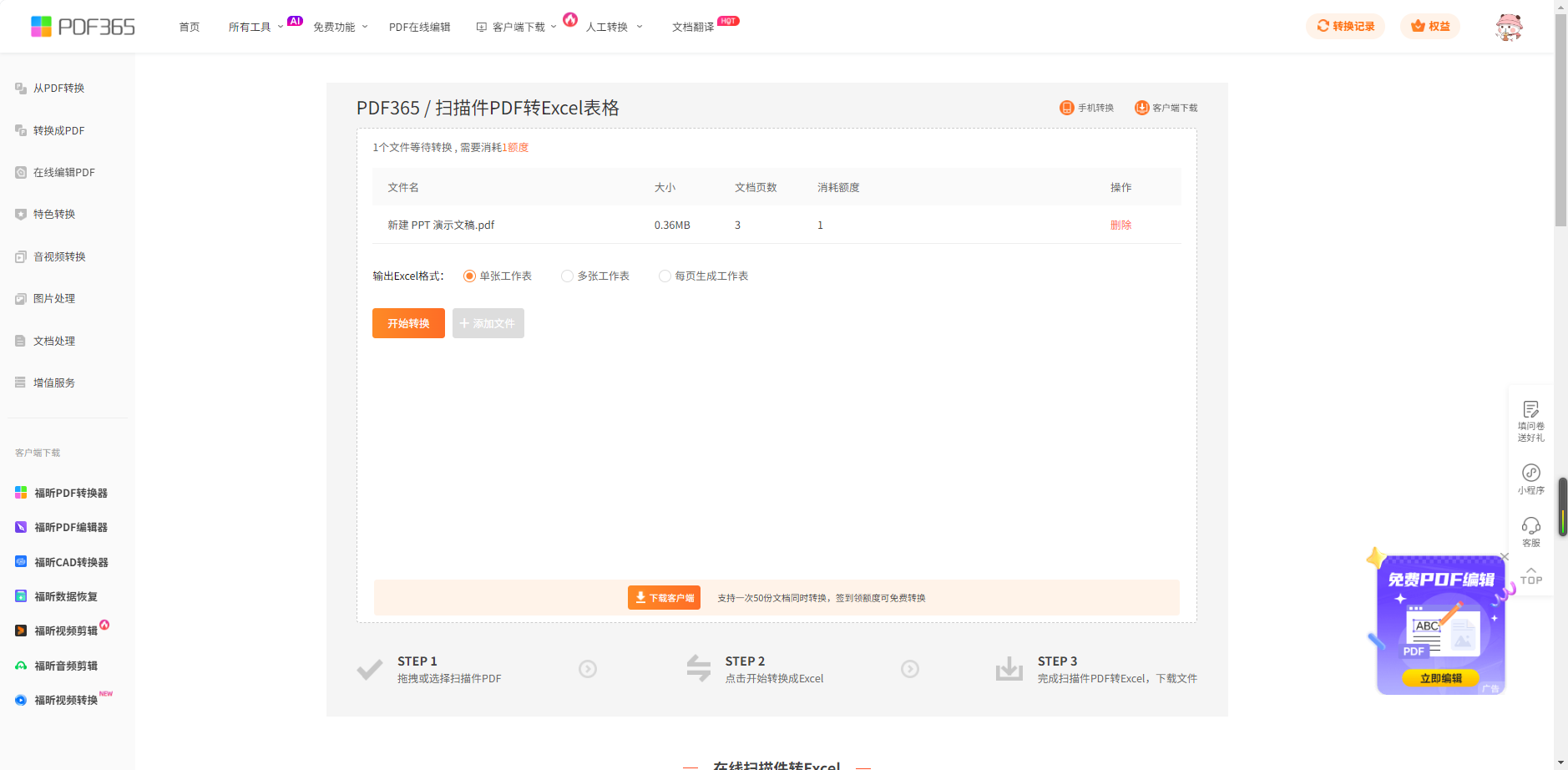
Task: Open the 人工转换 dropdown menu
Action: pos(614,28)
